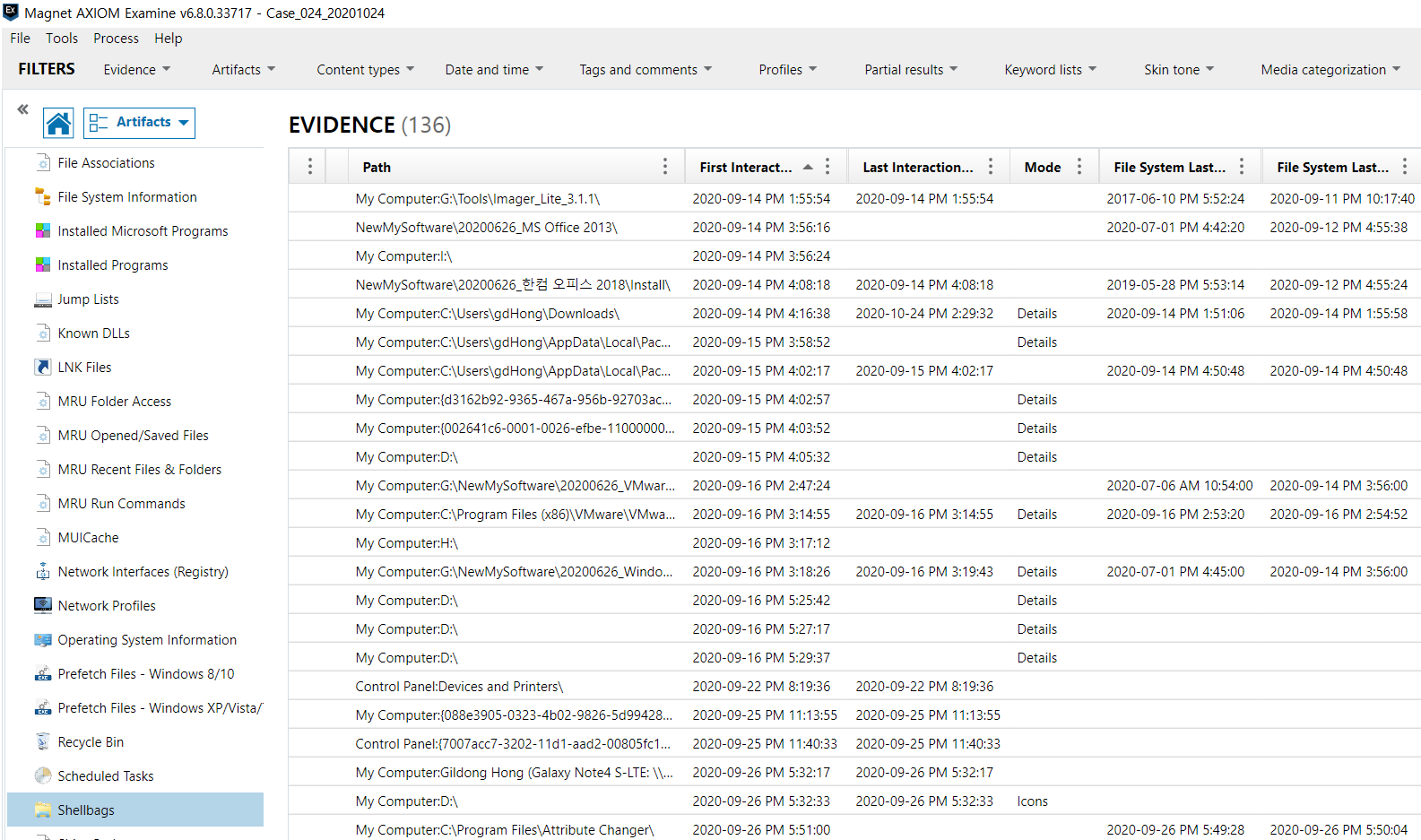Sort by Last Interaction column header
1421x840 pixels.
coord(918,167)
